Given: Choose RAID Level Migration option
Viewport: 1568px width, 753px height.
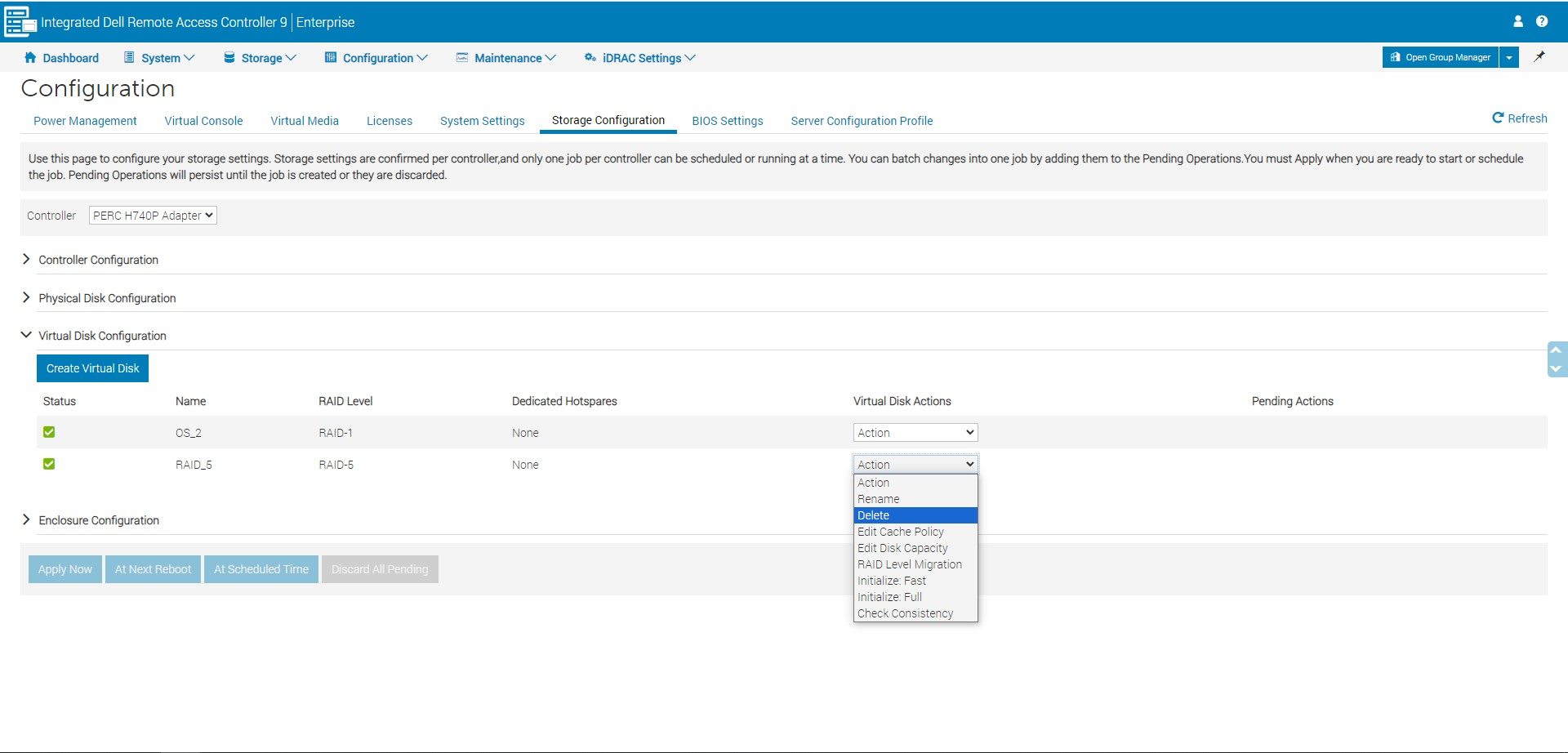Looking at the screenshot, I should (915, 564).
